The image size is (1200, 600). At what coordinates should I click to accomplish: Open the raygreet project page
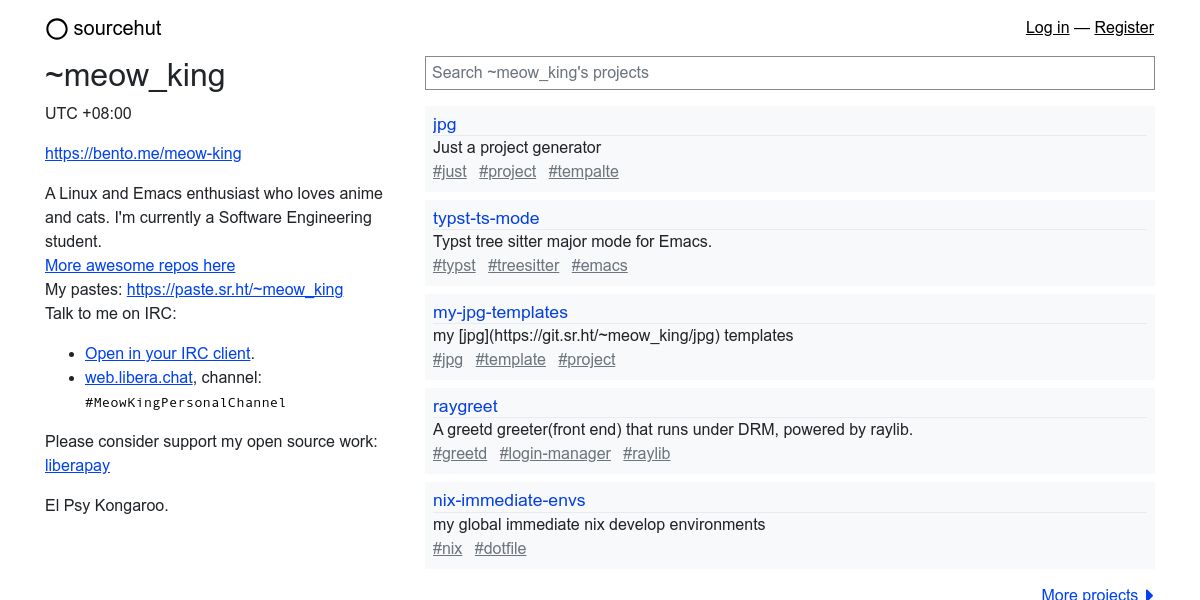(x=465, y=406)
